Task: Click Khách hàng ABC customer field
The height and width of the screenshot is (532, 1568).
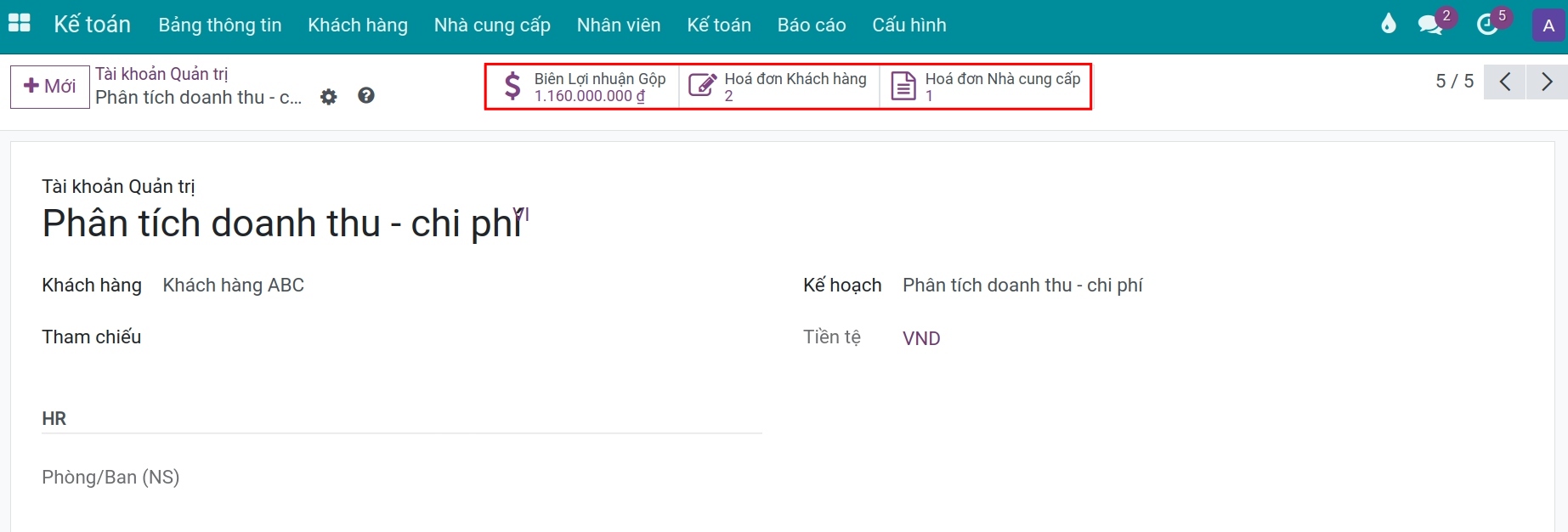Action: 233,286
